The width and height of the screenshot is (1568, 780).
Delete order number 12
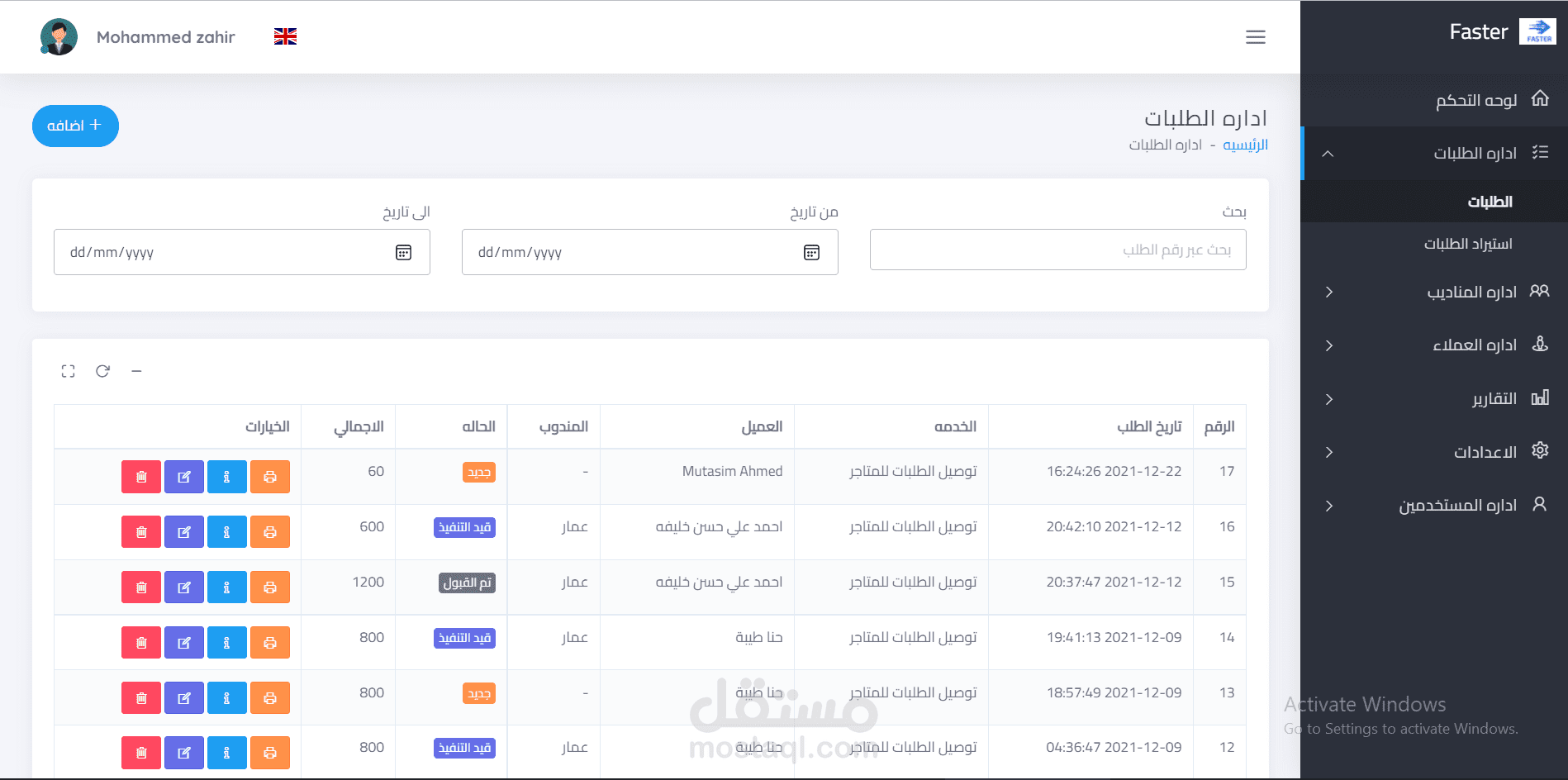tap(141, 753)
